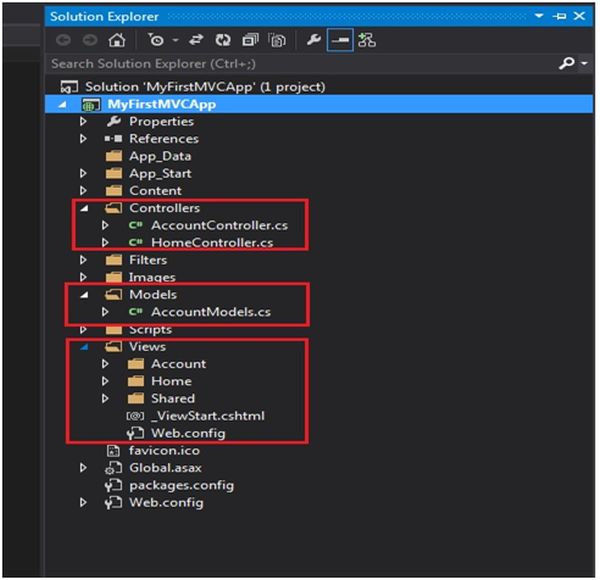
Task: Collapse the MyFirstMVCApp project node
Action: tap(62, 104)
